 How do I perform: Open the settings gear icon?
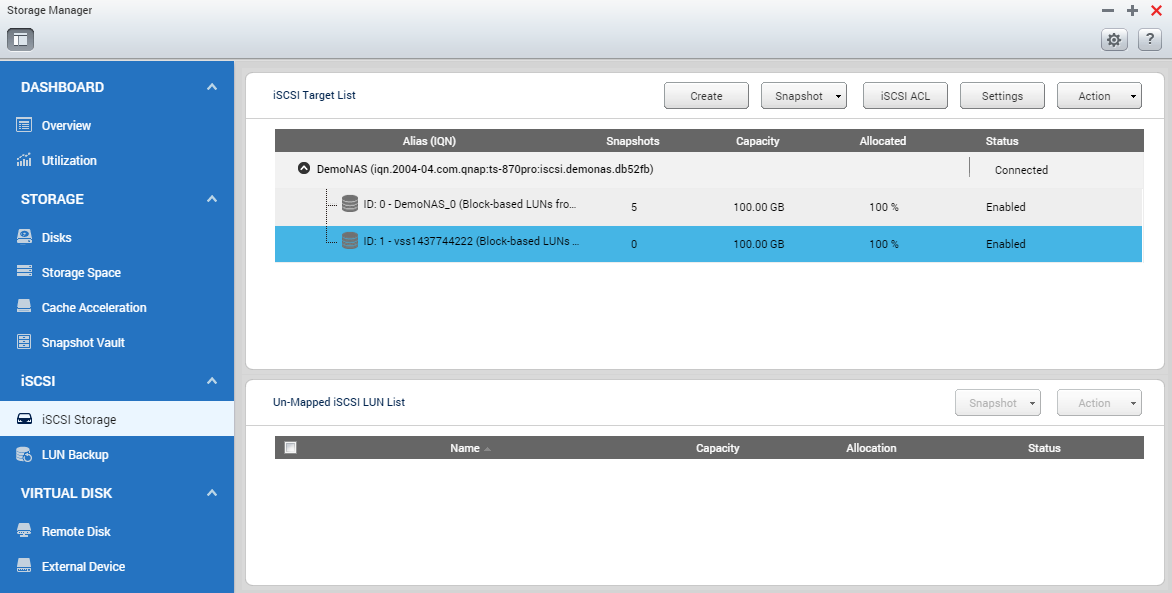(x=1114, y=40)
